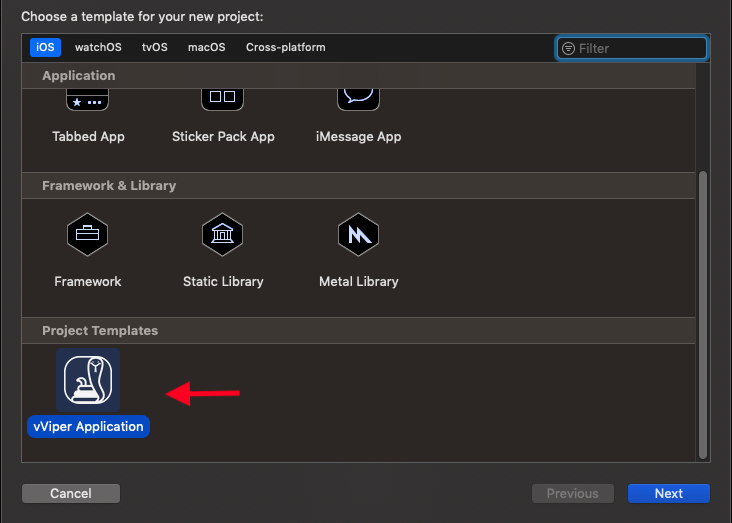The image size is (732, 523).
Task: Switch to the iOS tab
Action: tap(45, 47)
